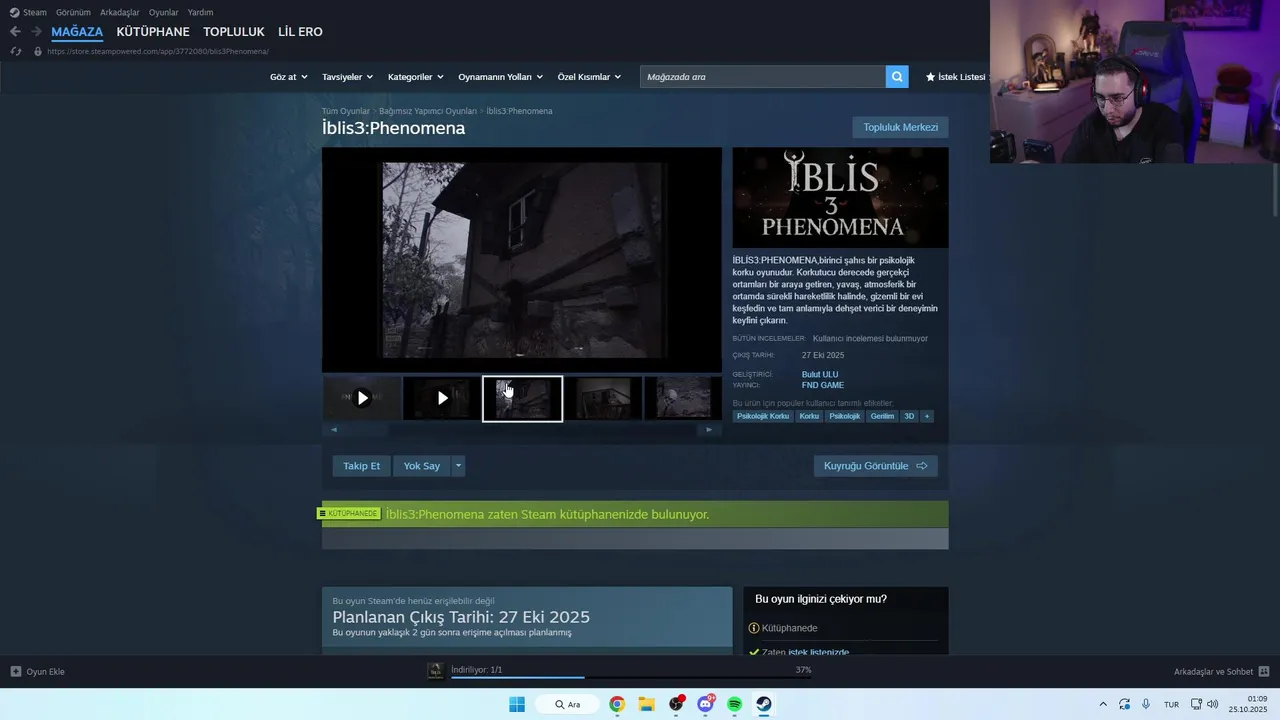This screenshot has width=1280, height=720.
Task: Click the Takip Et button
Action: click(361, 466)
